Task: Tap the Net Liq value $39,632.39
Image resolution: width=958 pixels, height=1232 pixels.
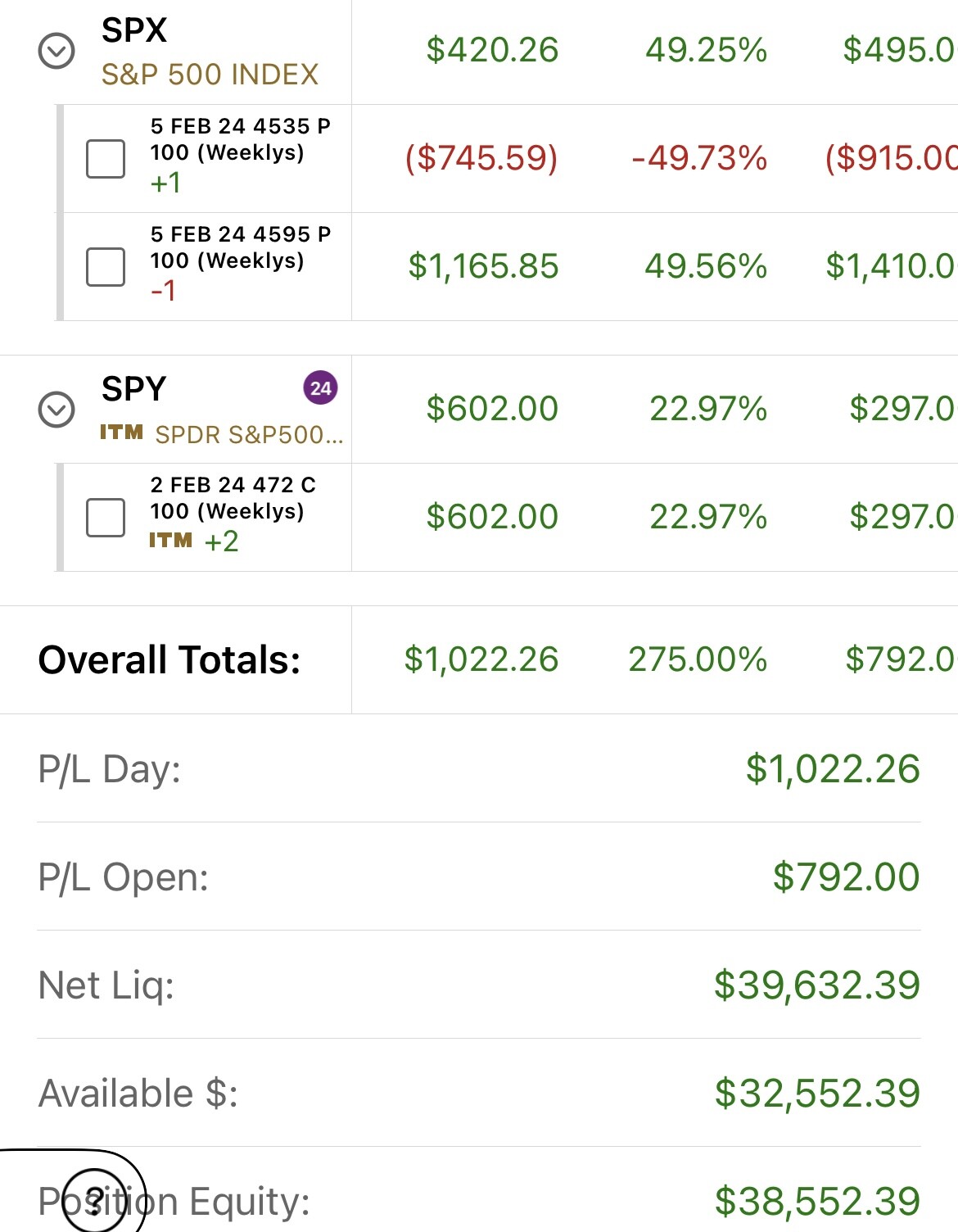Action: click(x=817, y=985)
